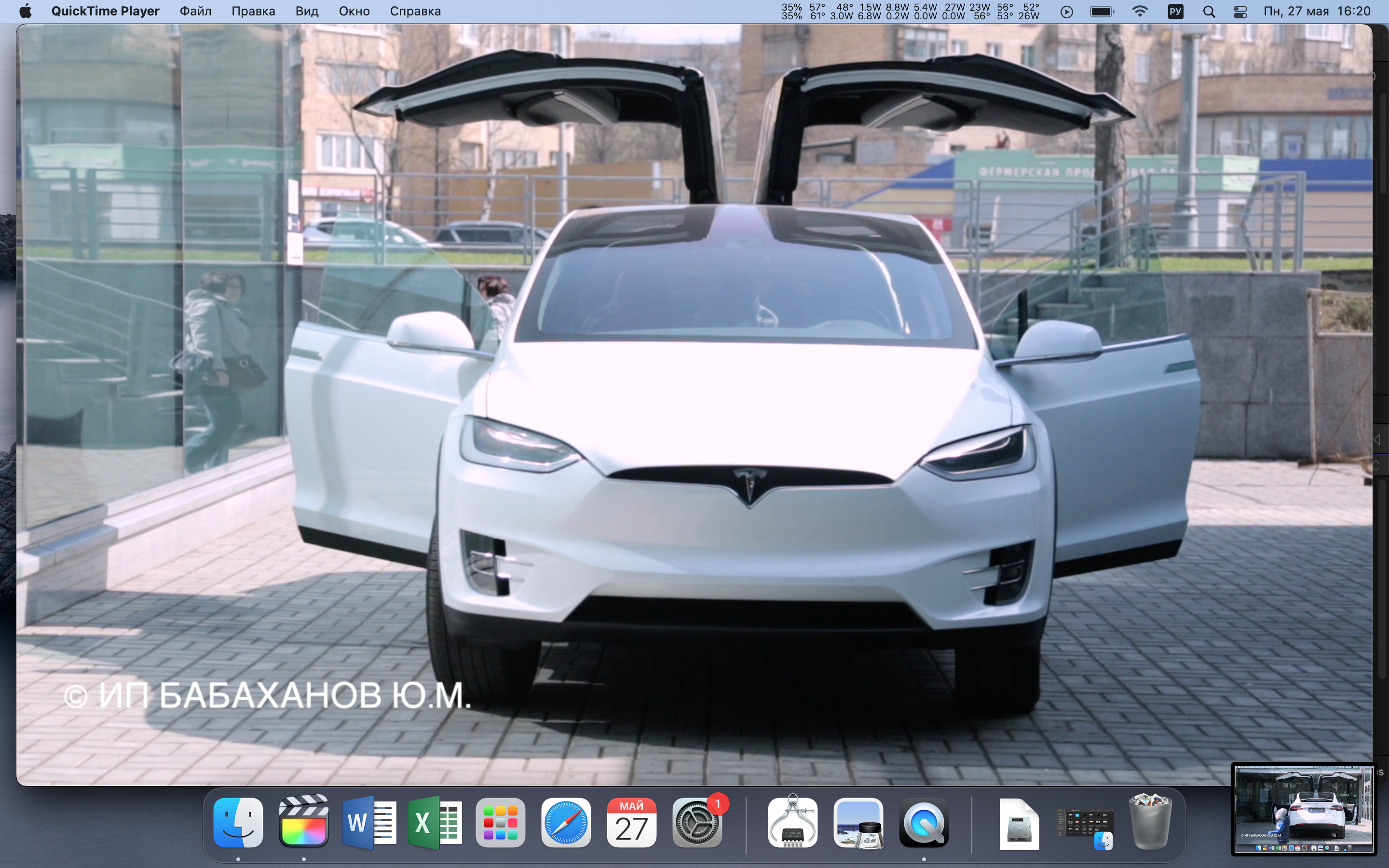Click the Apple logo menu
Image resolution: width=1389 pixels, height=868 pixels.
pos(26,12)
